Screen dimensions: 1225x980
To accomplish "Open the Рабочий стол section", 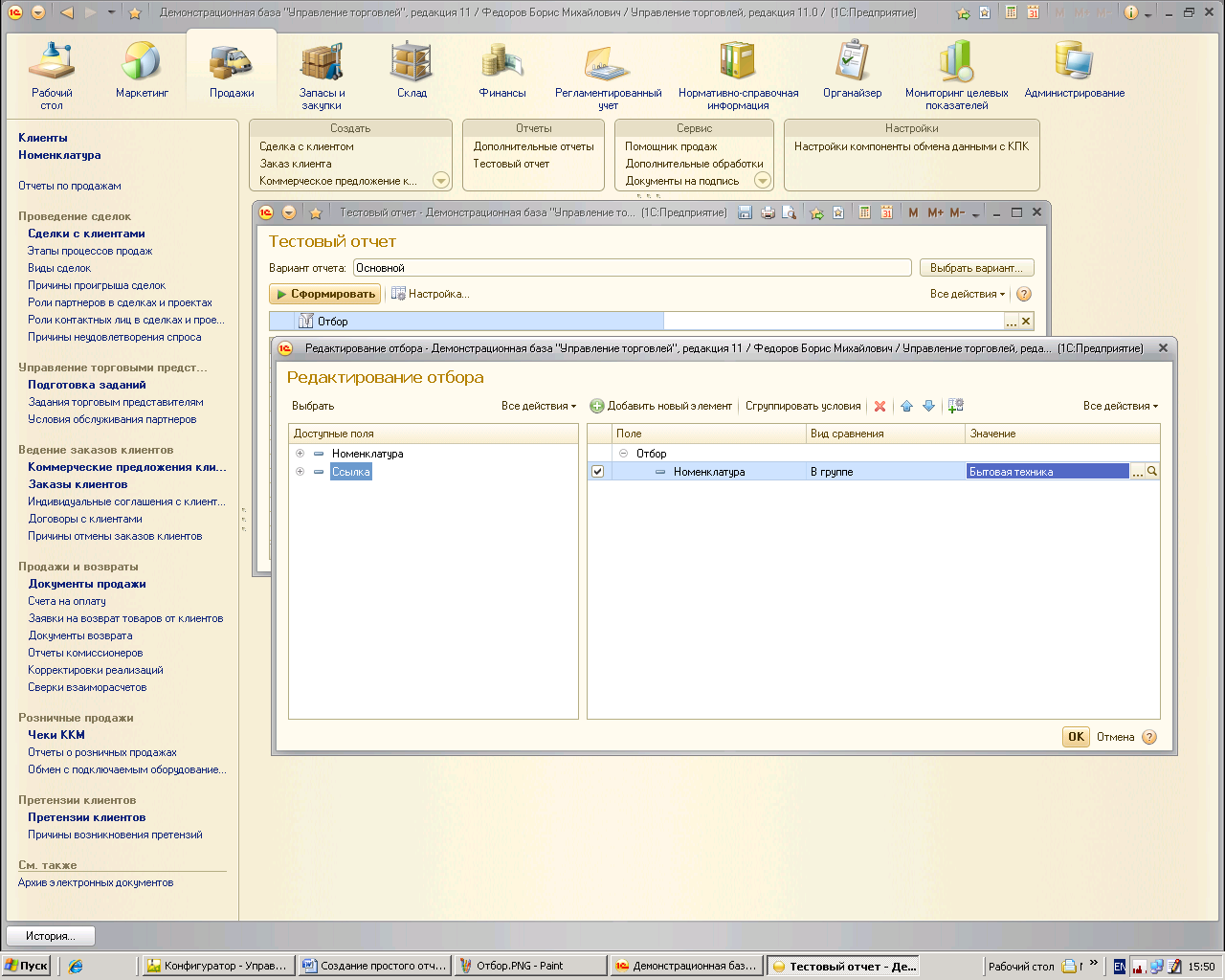I will [52, 77].
